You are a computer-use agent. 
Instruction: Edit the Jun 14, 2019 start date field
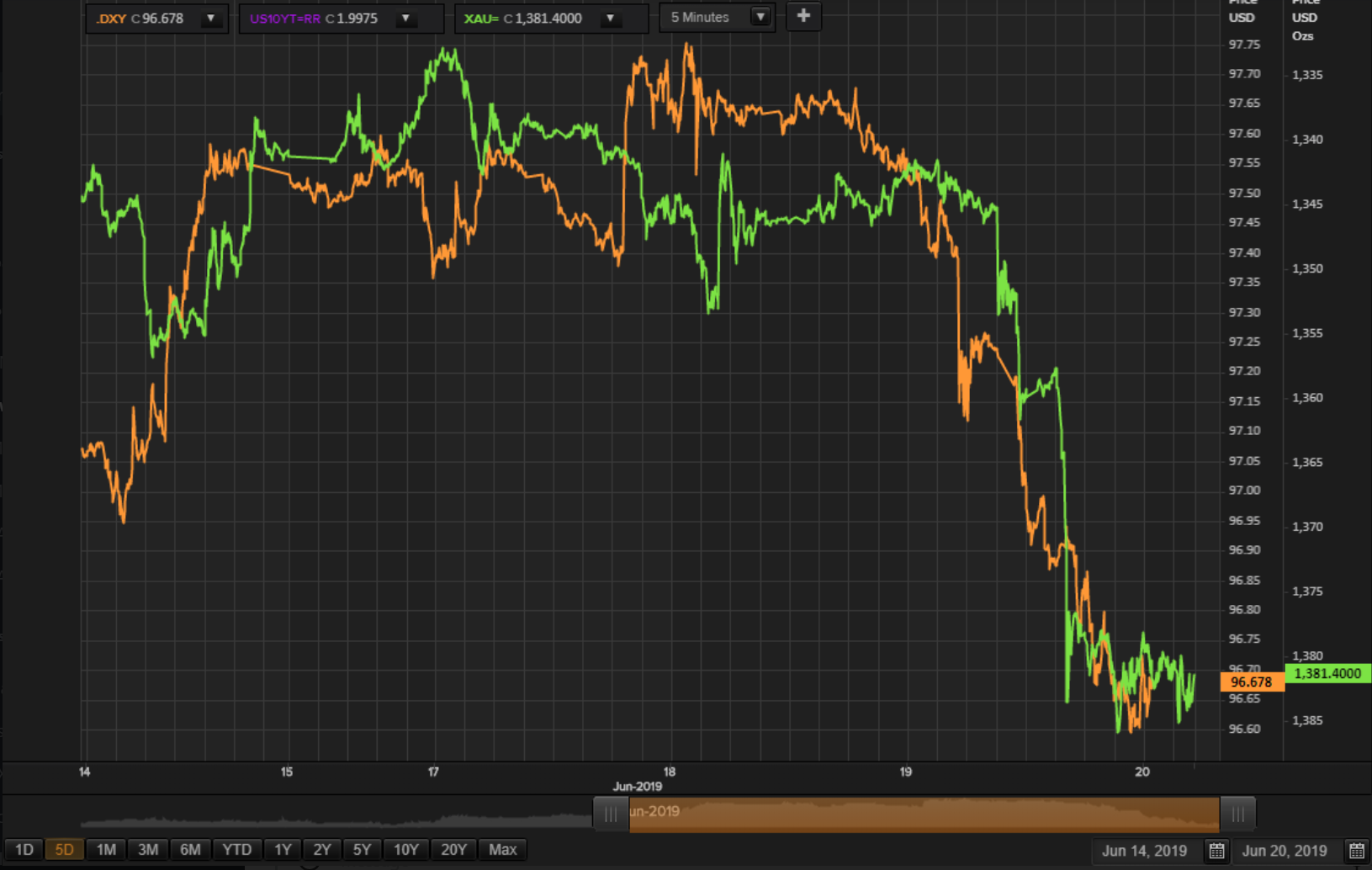[x=1145, y=851]
